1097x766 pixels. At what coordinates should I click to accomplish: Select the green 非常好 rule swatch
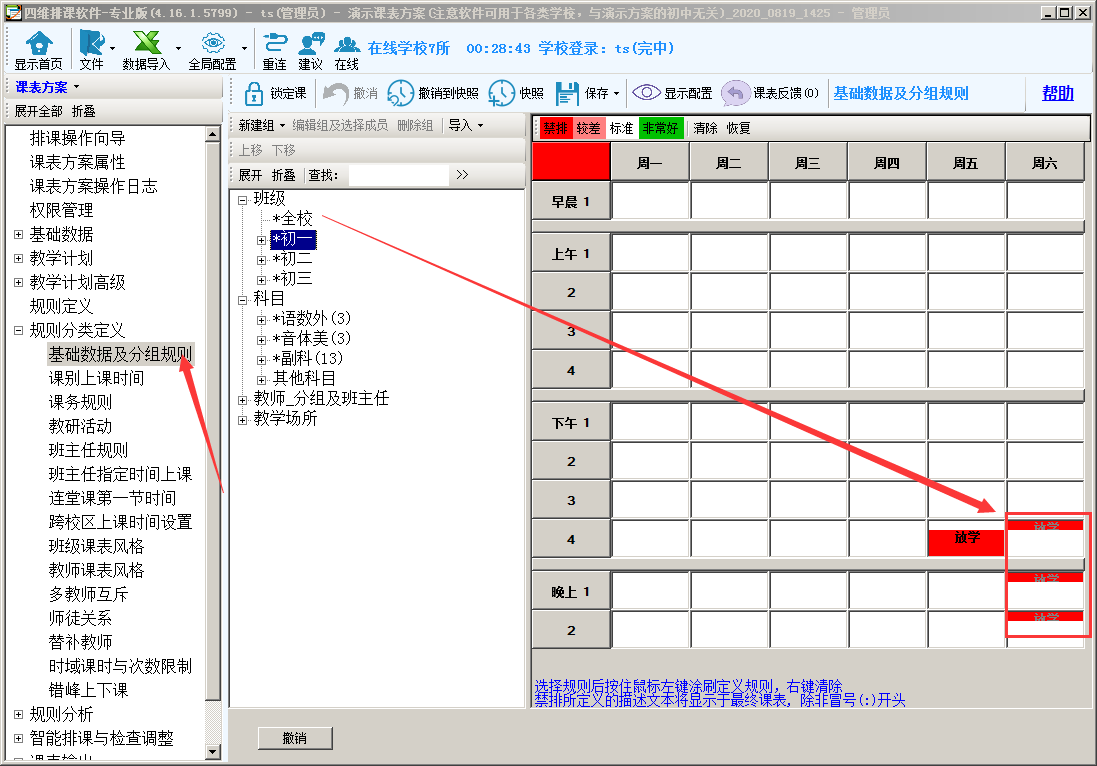(x=660, y=128)
